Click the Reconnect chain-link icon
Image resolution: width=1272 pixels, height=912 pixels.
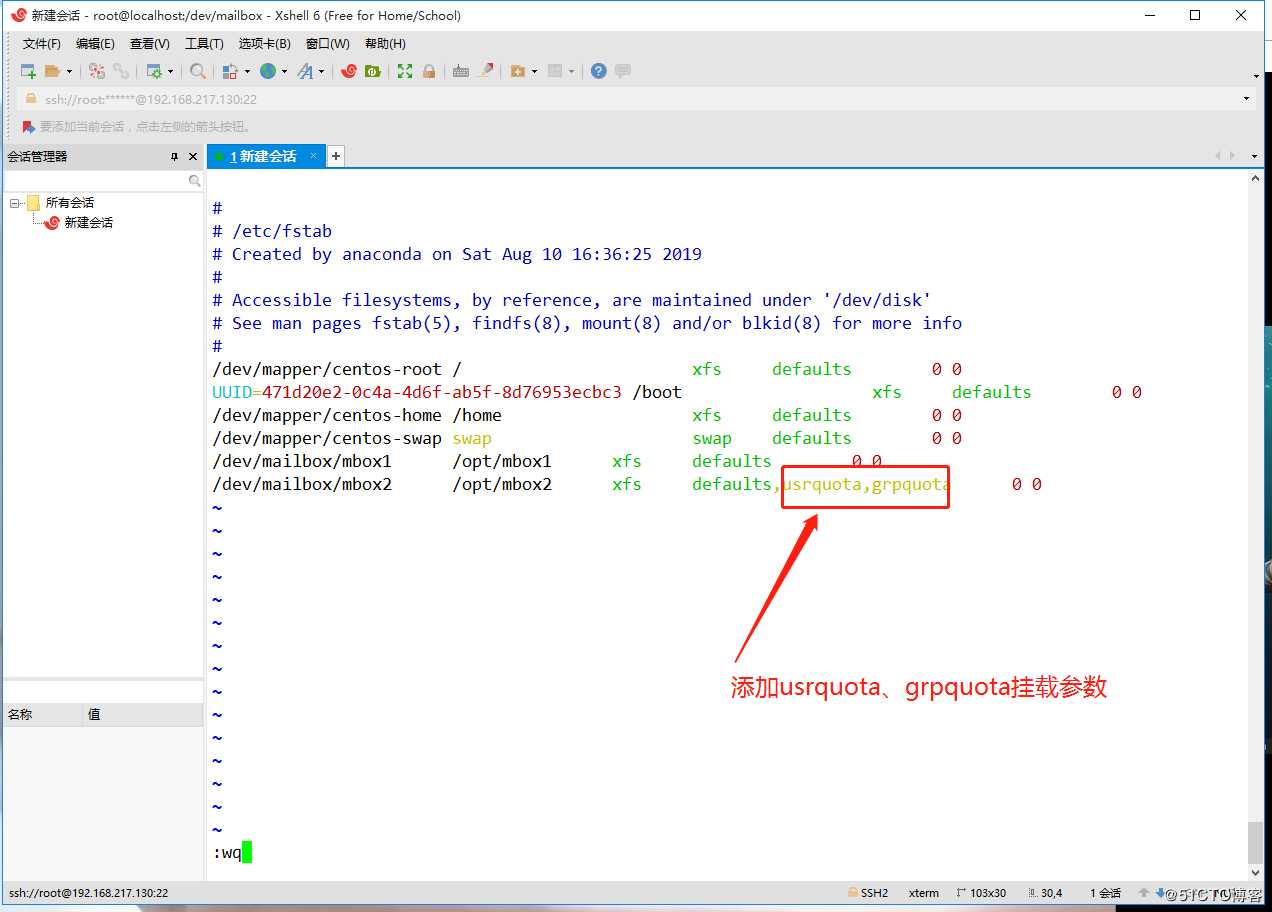121,71
